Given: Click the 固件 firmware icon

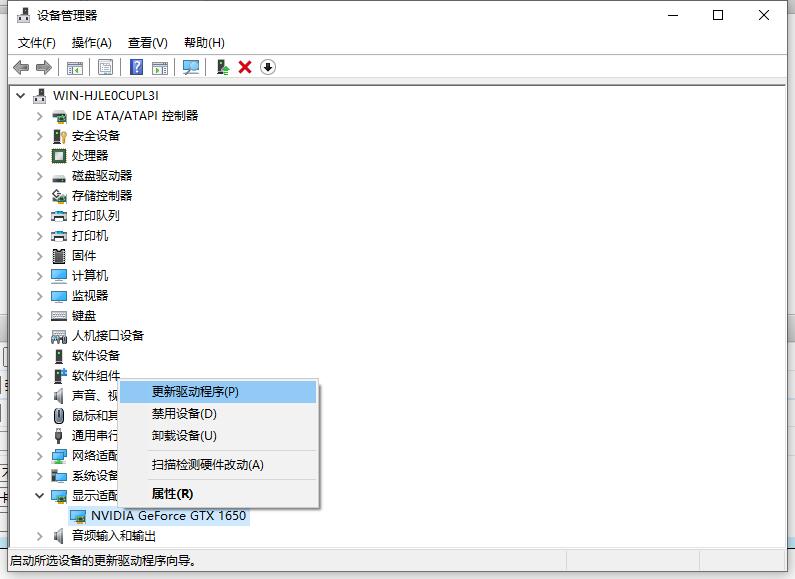Looking at the screenshot, I should [59, 256].
